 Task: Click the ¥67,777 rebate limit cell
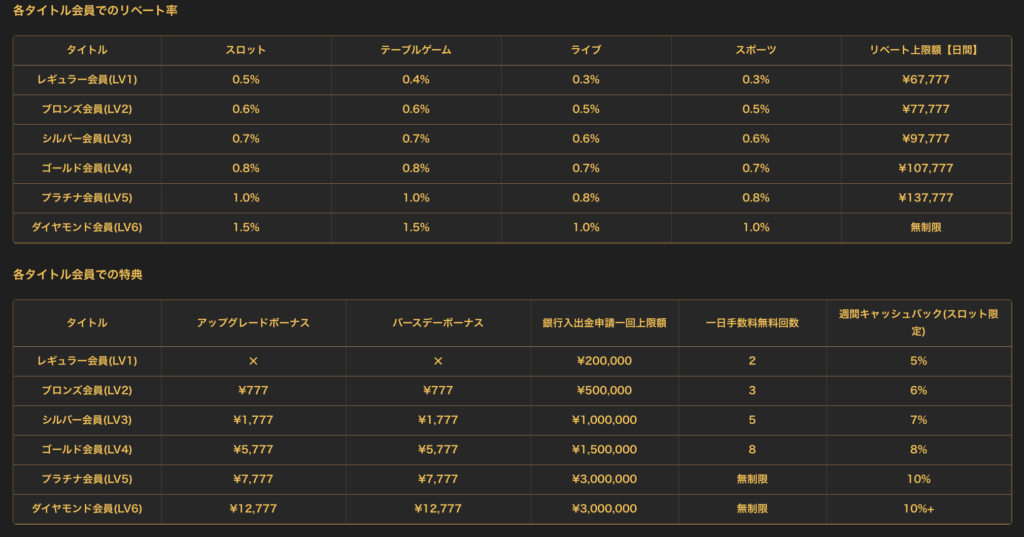pyautogui.click(x=925, y=80)
